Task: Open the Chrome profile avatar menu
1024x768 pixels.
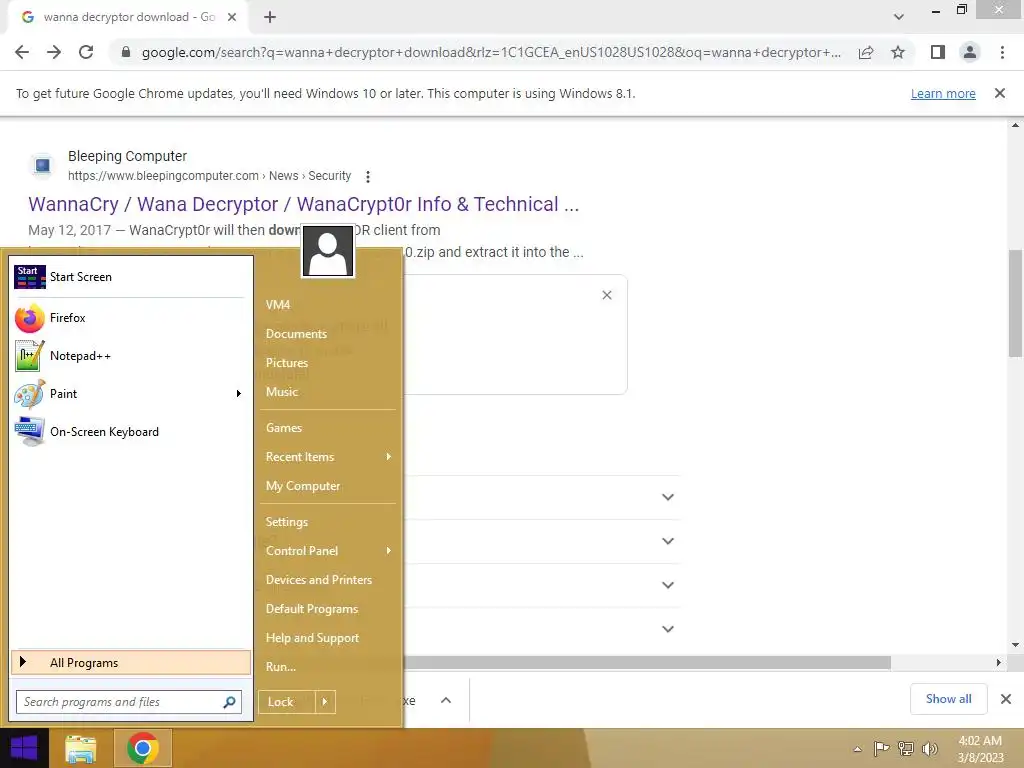Action: [x=970, y=52]
